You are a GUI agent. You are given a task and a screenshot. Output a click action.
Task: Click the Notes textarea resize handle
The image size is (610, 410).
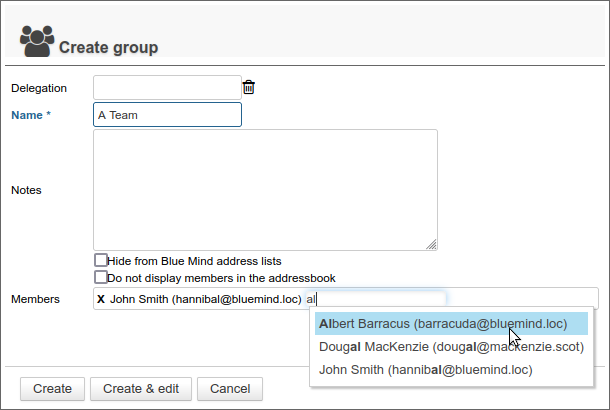(x=431, y=244)
